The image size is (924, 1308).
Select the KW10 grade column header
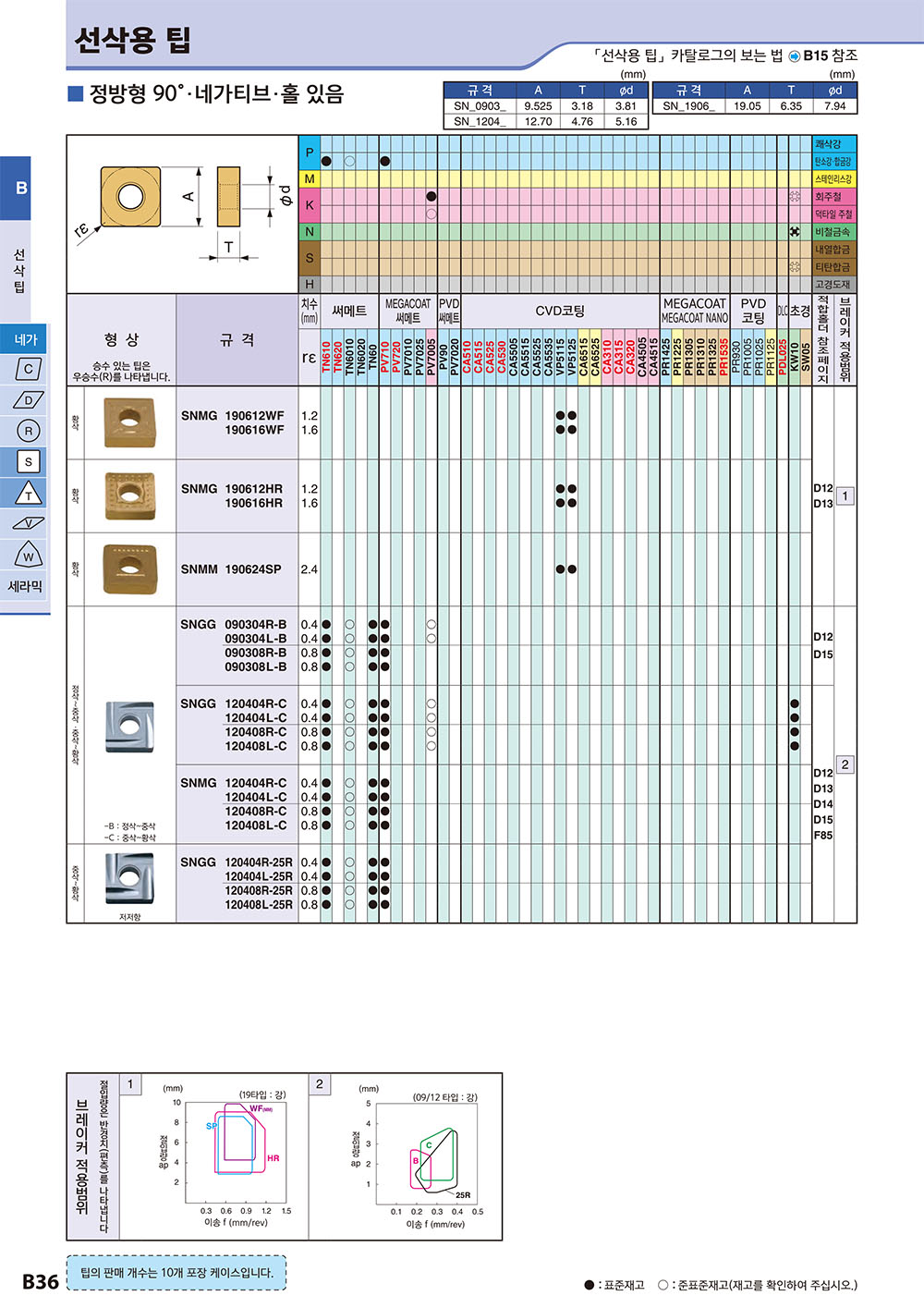click(795, 357)
